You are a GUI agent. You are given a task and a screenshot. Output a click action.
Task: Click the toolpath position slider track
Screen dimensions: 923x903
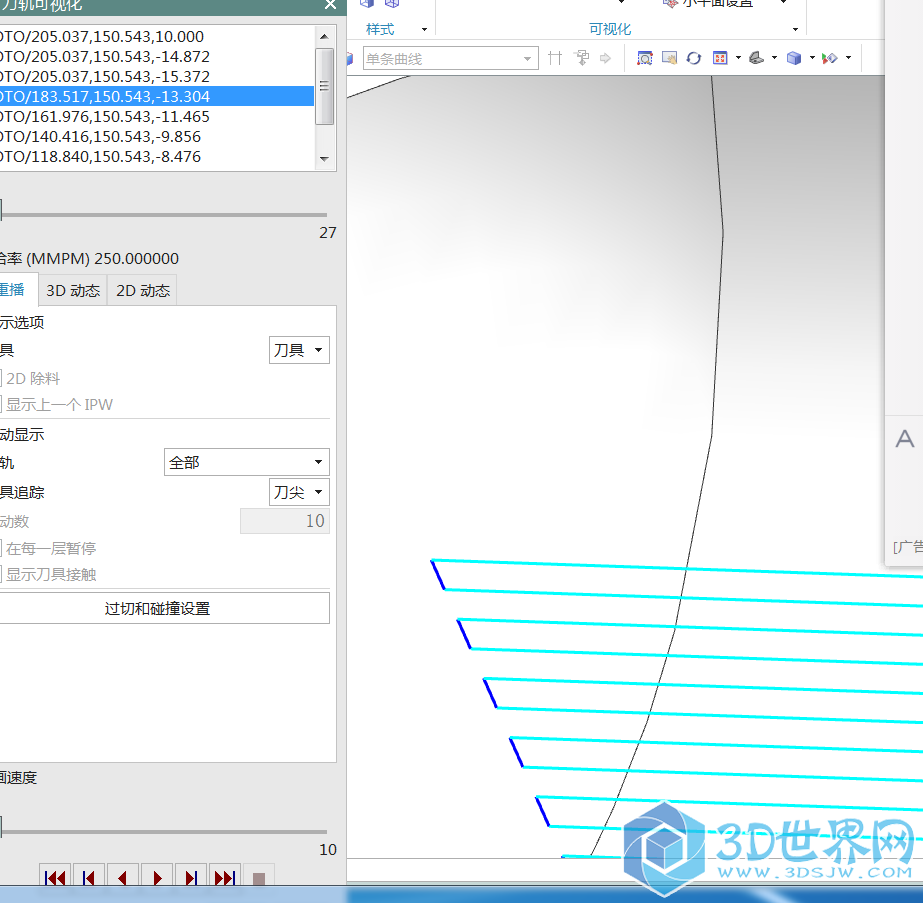[x=164, y=215]
